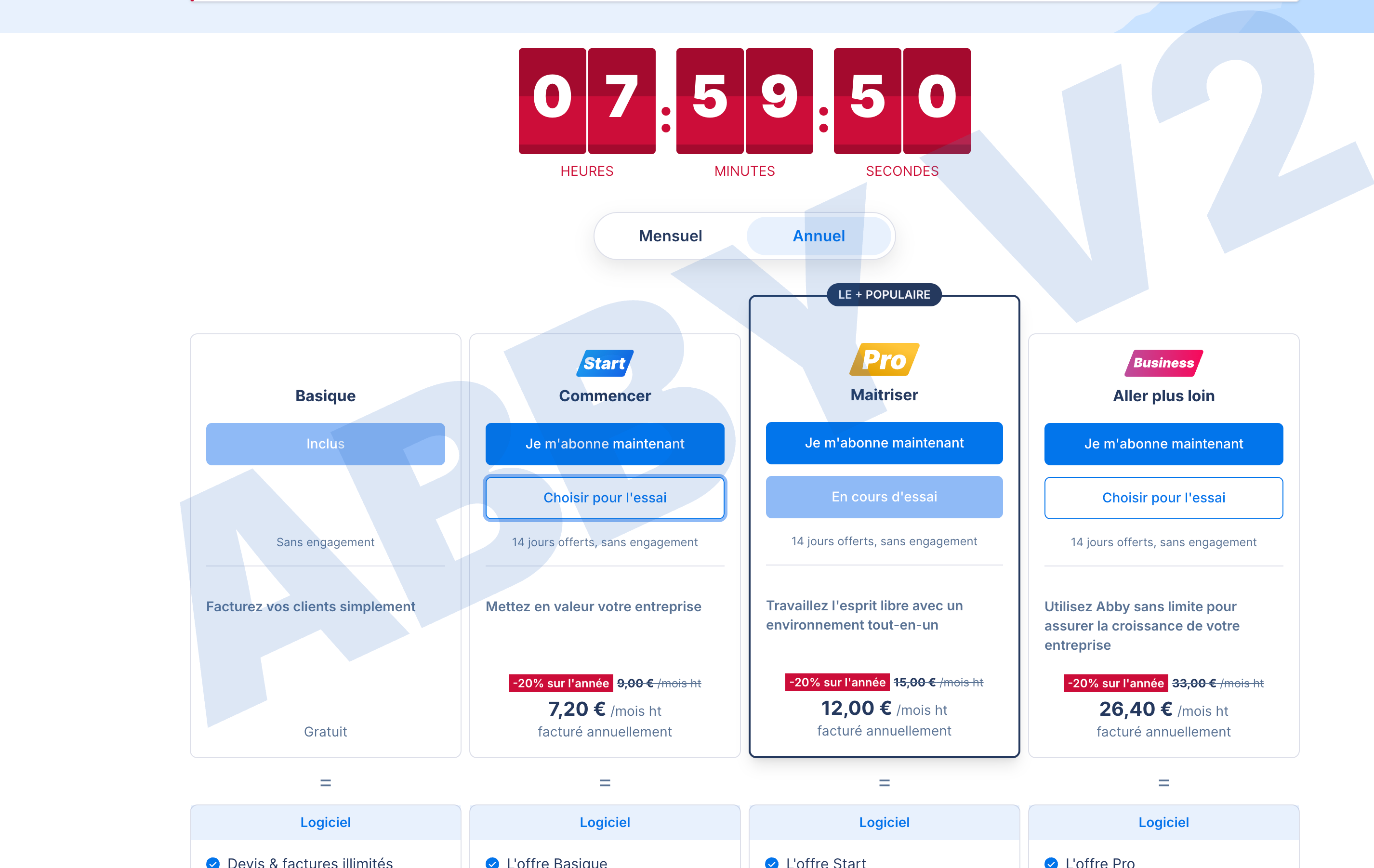The height and width of the screenshot is (868, 1374).
Task: Click the countdown timer seconds display
Action: [901, 101]
